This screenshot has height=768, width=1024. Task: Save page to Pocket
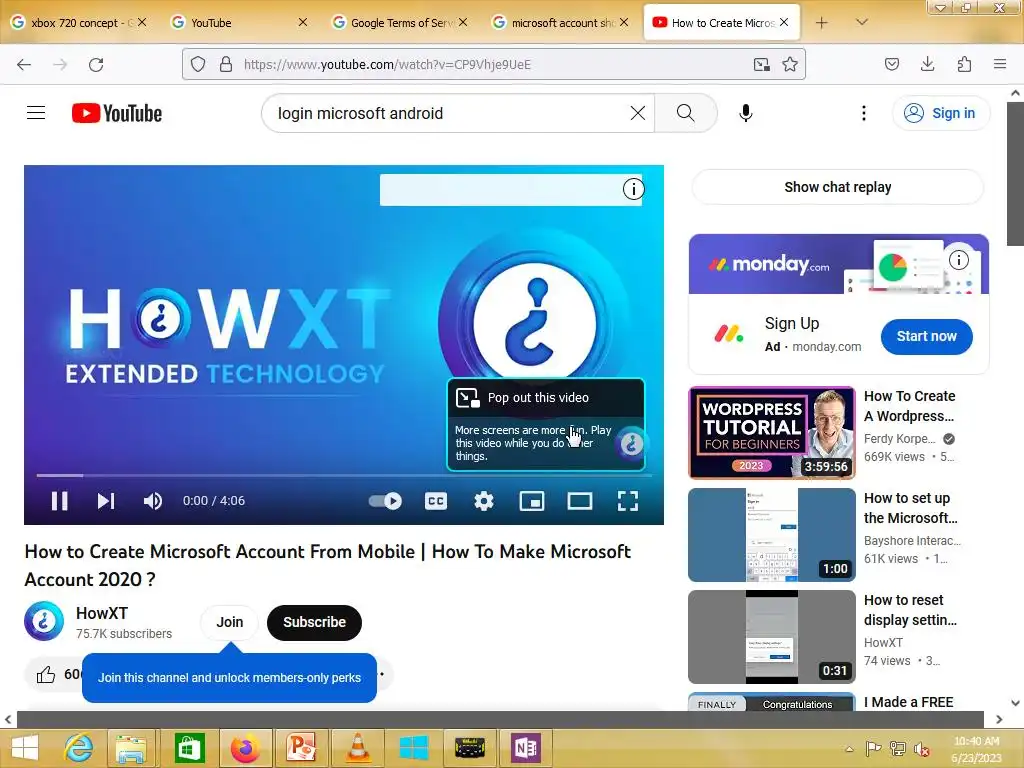pos(891,64)
